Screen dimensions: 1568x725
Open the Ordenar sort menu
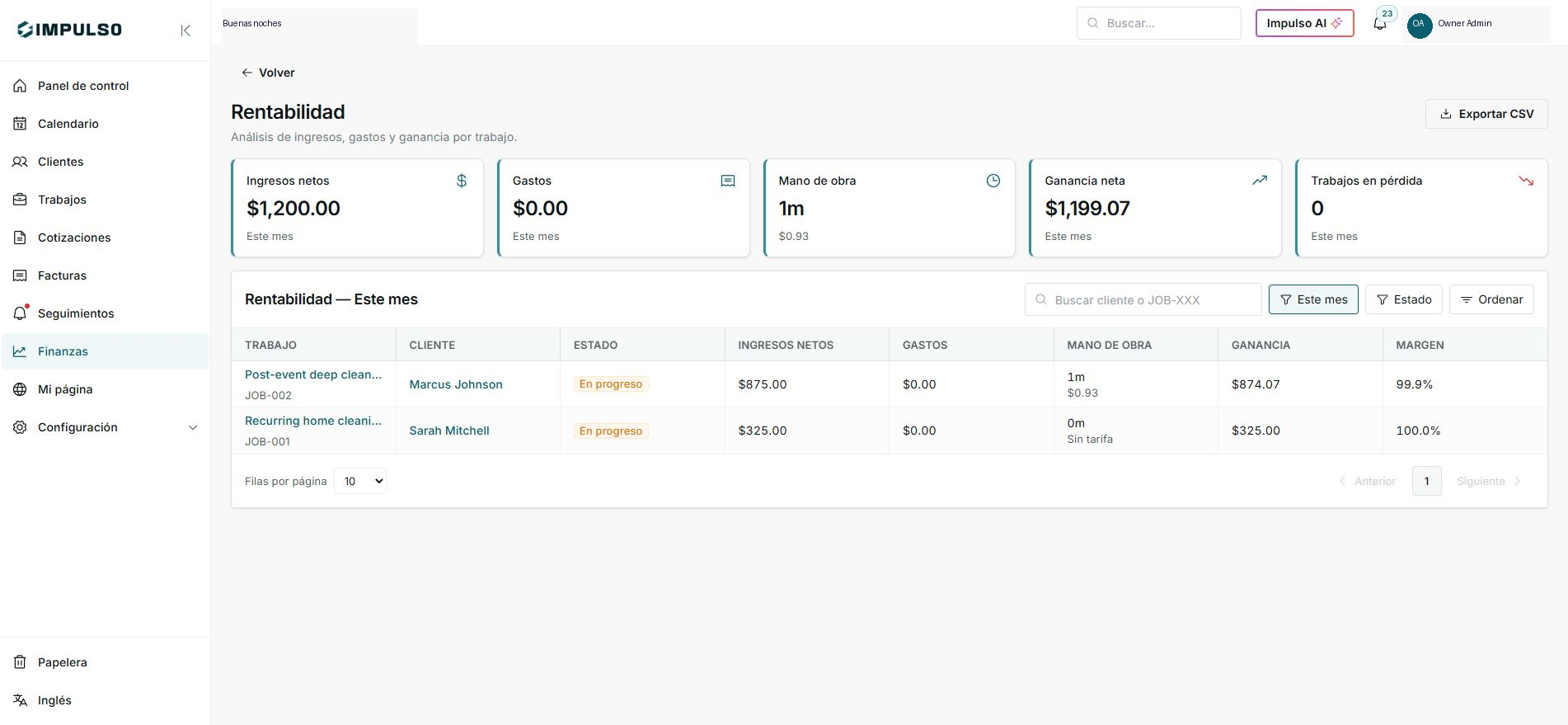1491,299
